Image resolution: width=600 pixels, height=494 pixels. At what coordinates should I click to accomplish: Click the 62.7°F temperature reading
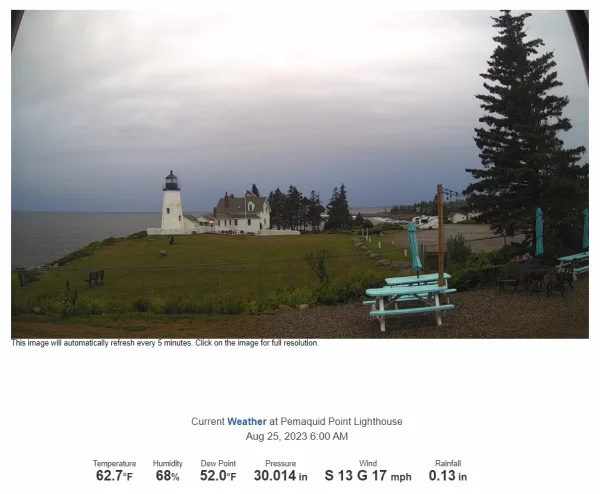coord(114,476)
